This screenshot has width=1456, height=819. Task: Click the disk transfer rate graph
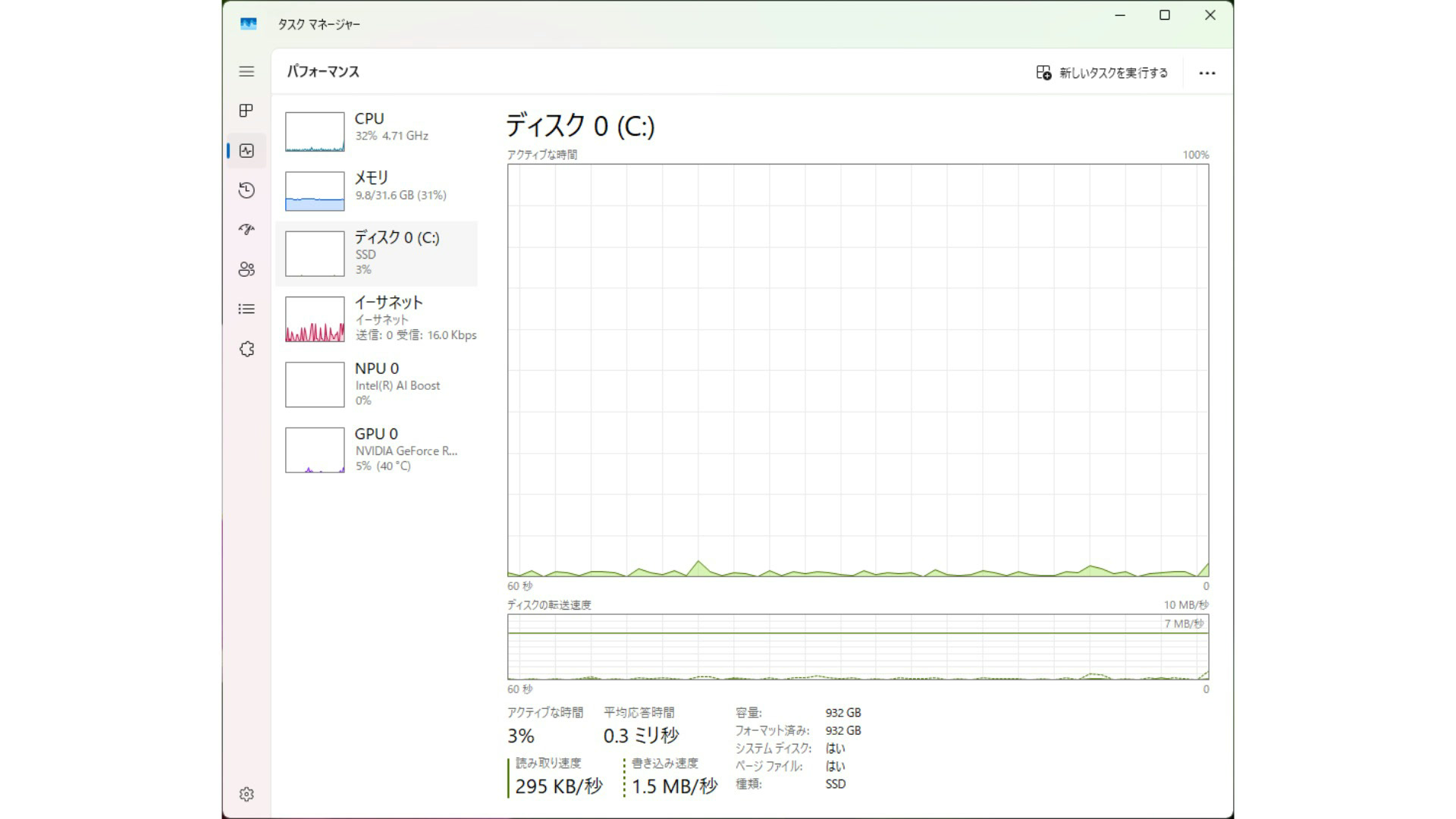coord(858,647)
